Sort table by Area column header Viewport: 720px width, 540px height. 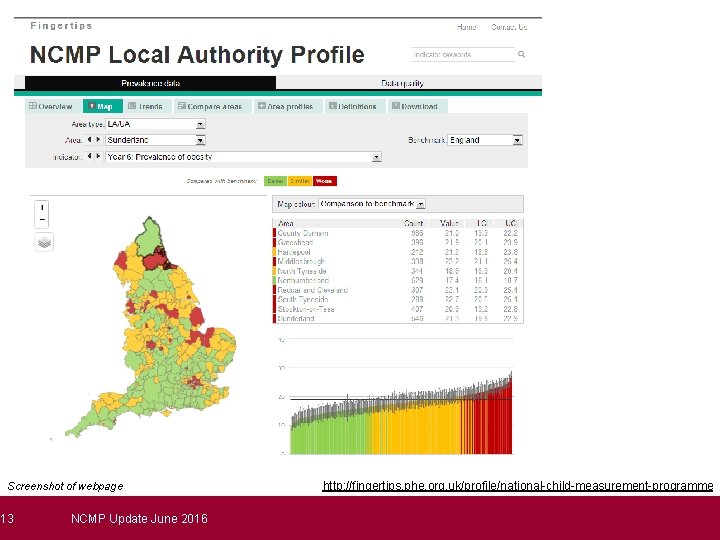click(286, 223)
